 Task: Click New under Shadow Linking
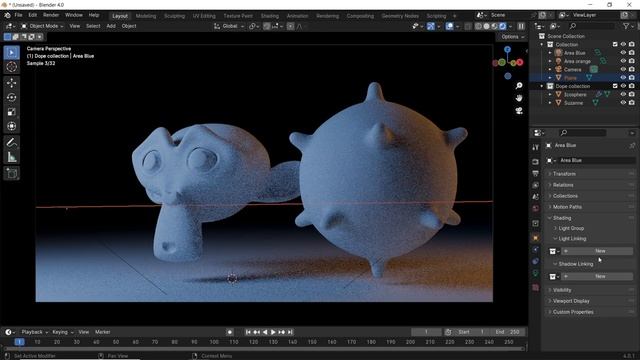pos(598,276)
